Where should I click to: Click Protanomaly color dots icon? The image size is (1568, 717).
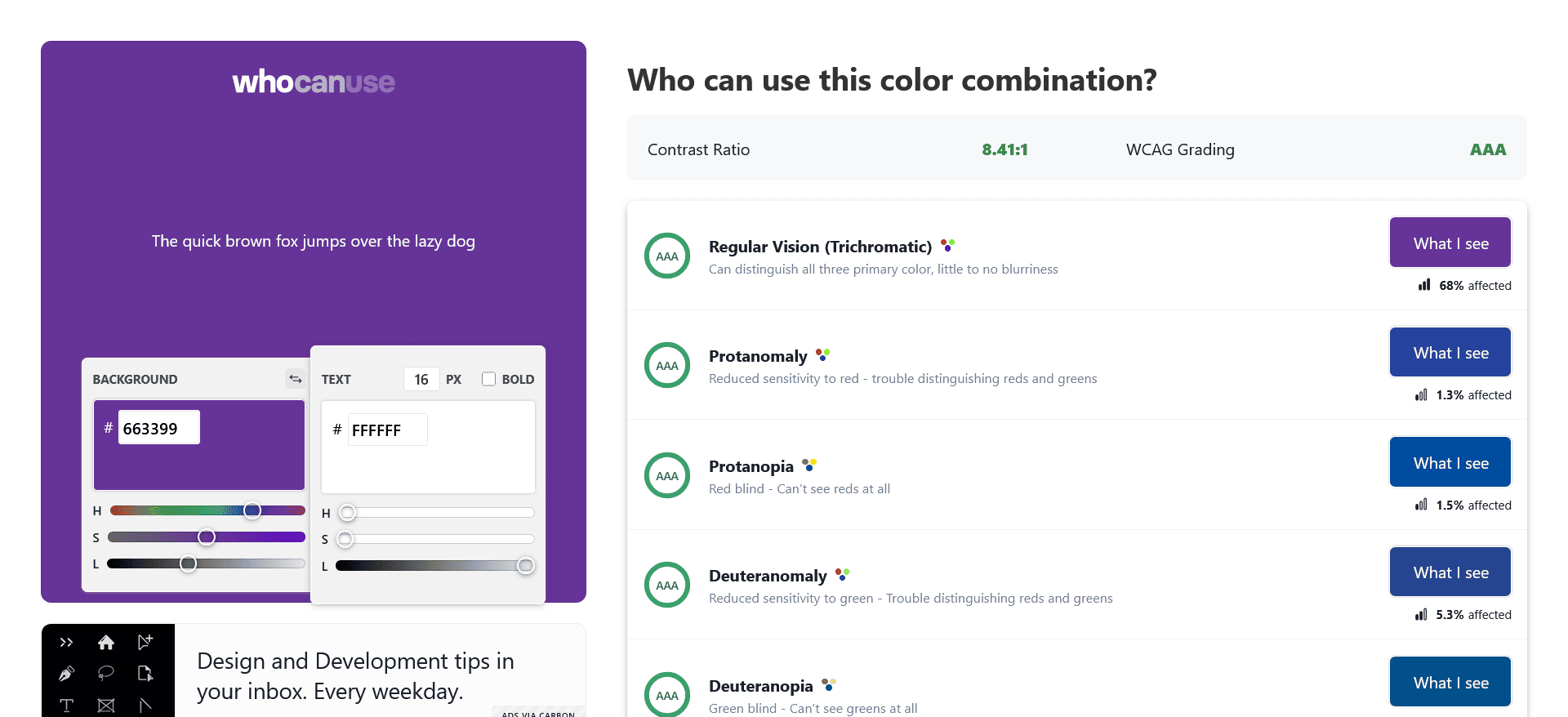click(823, 355)
